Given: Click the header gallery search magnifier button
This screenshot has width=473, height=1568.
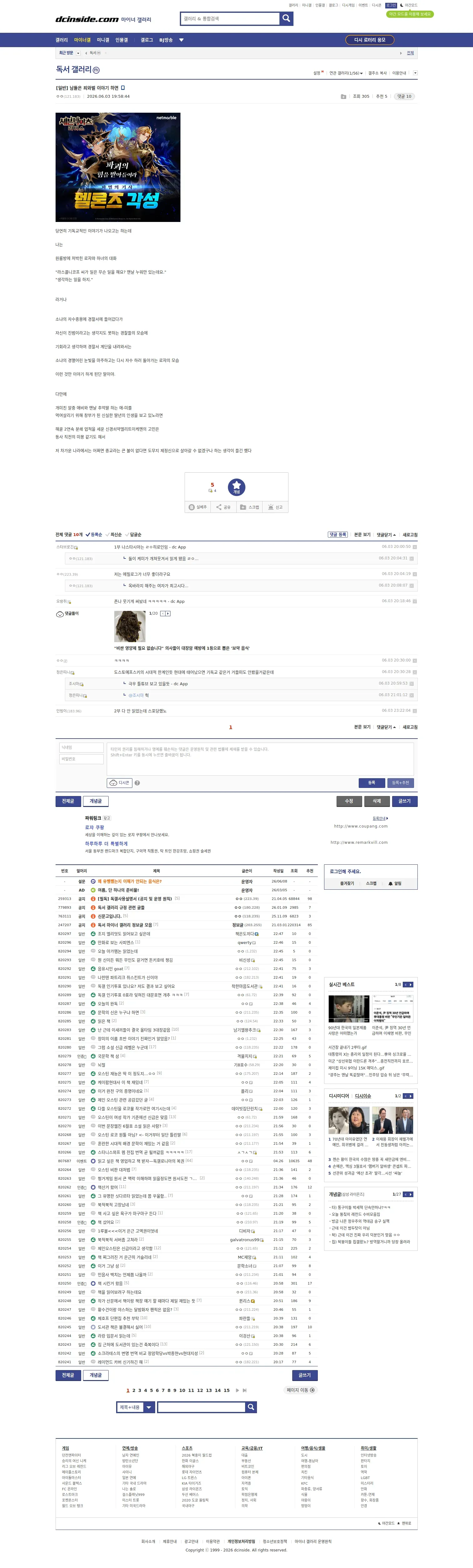Looking at the screenshot, I should 286,19.
